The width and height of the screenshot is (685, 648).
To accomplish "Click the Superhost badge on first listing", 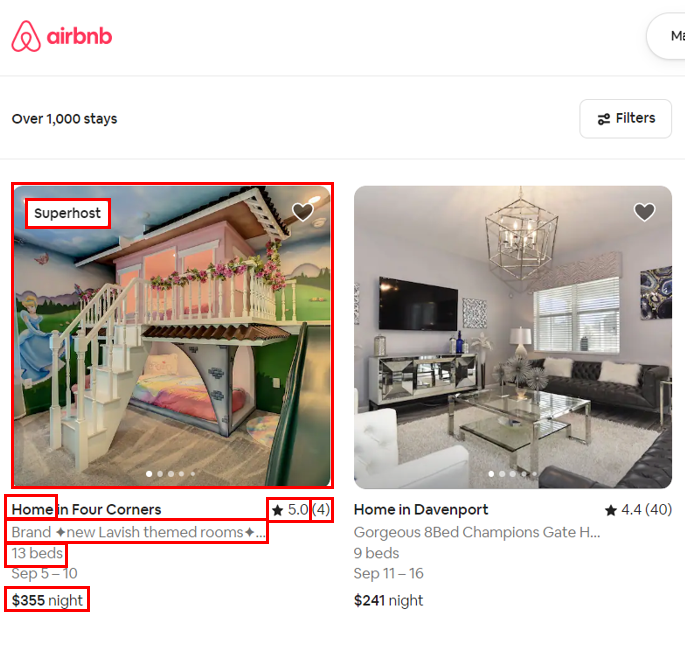I will [x=68, y=213].
